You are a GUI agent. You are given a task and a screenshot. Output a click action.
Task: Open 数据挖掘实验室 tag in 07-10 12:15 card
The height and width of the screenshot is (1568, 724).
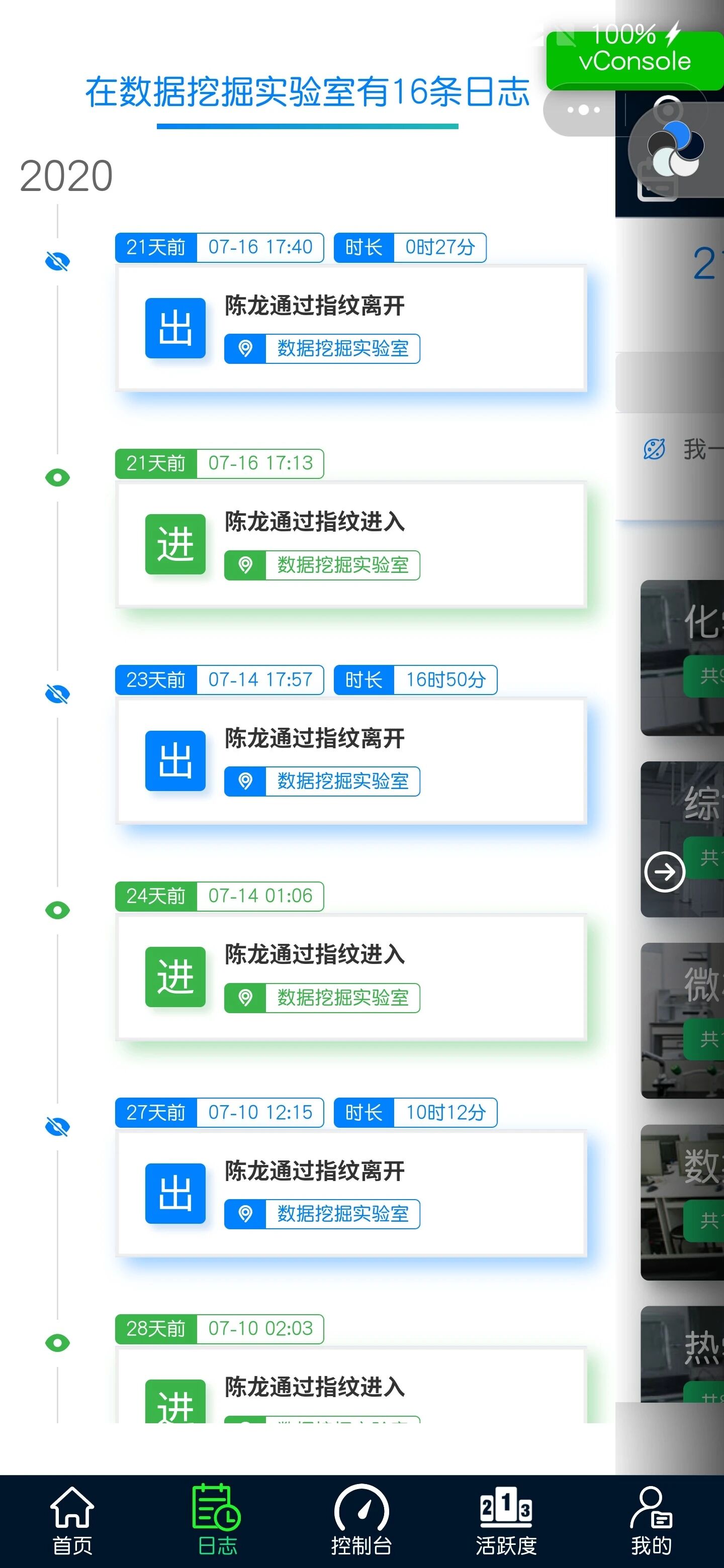[343, 1214]
